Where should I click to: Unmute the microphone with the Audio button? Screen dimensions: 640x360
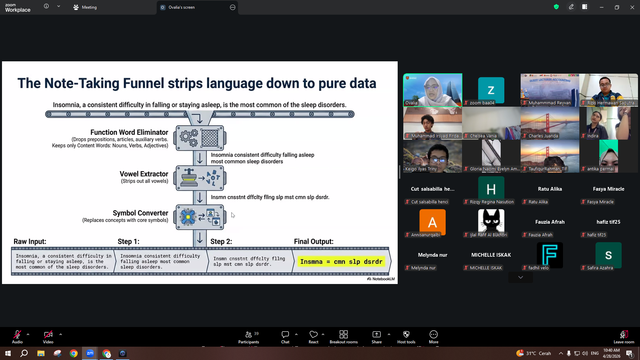17,337
